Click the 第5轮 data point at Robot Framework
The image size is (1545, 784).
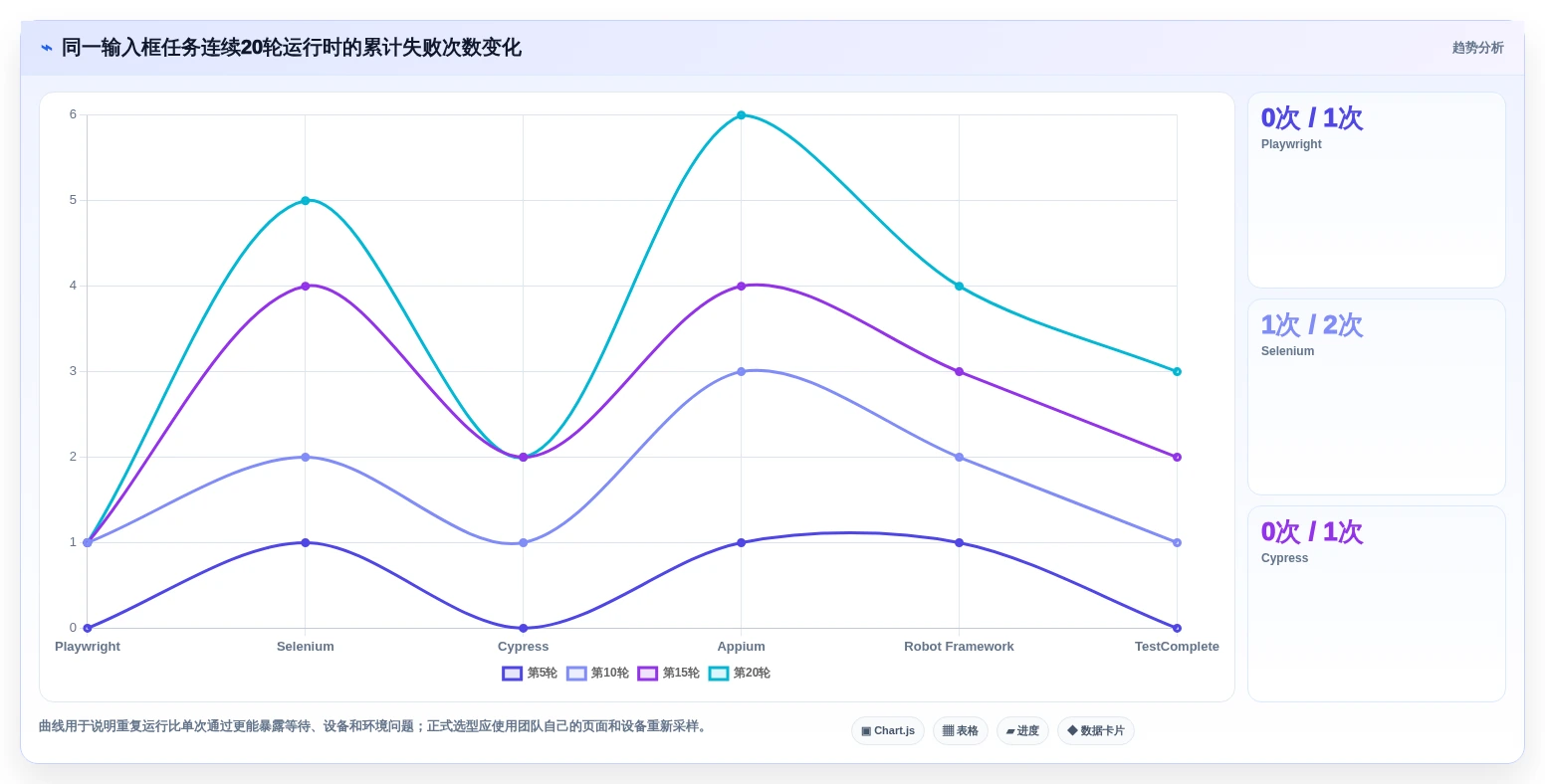[960, 543]
